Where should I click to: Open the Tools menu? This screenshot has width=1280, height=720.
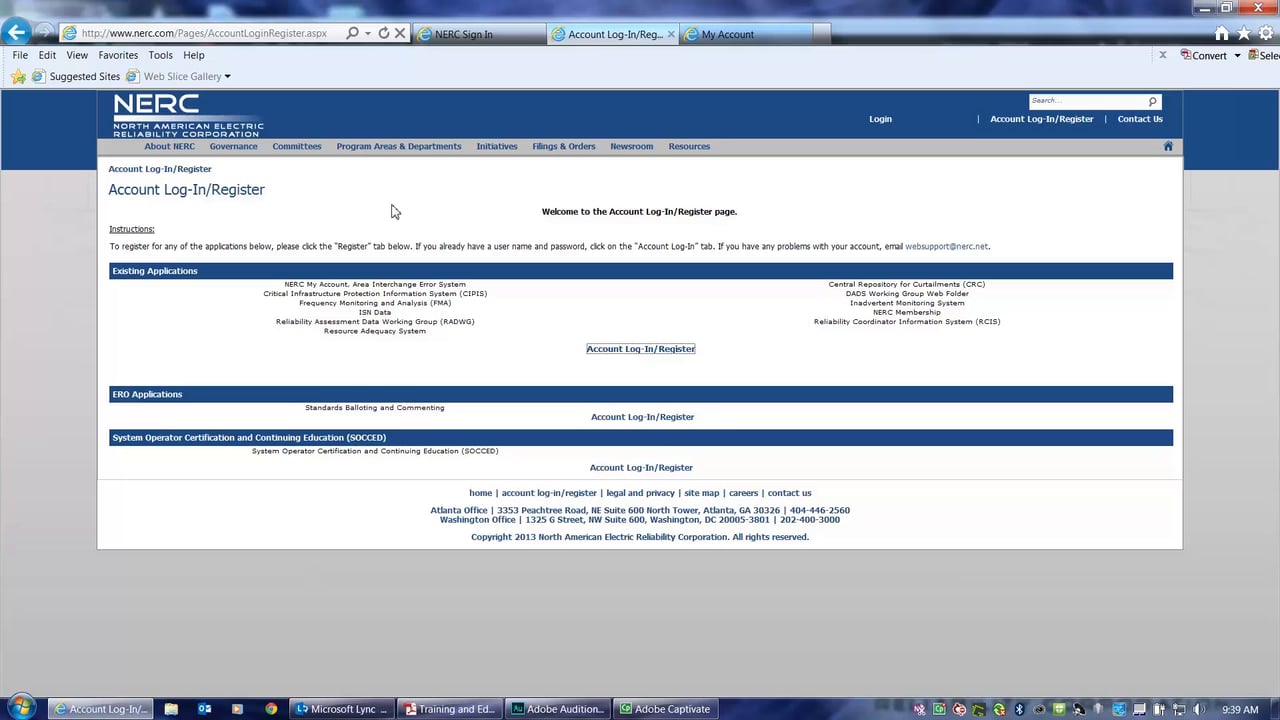160,55
